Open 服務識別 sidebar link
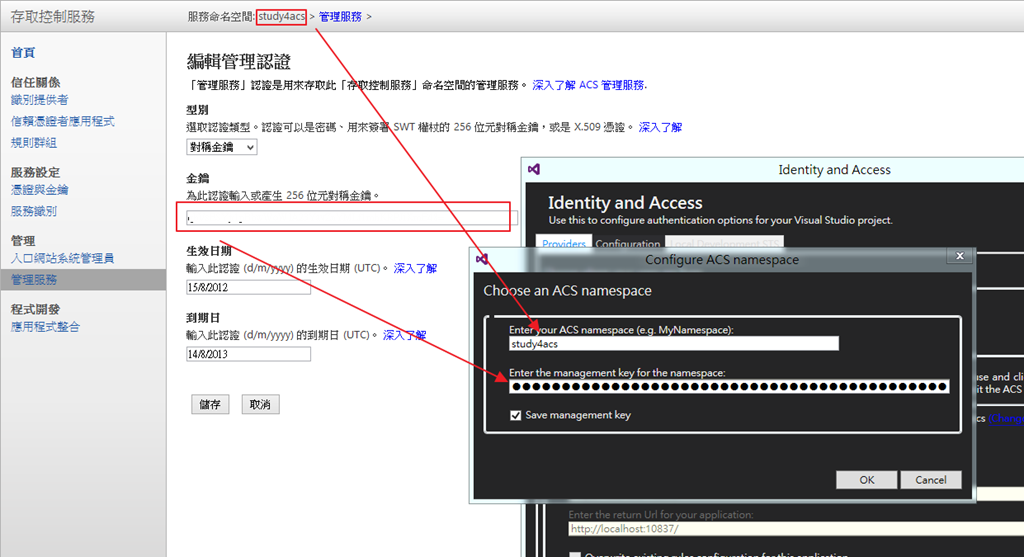This screenshot has height=557, width=1024. click(34, 211)
